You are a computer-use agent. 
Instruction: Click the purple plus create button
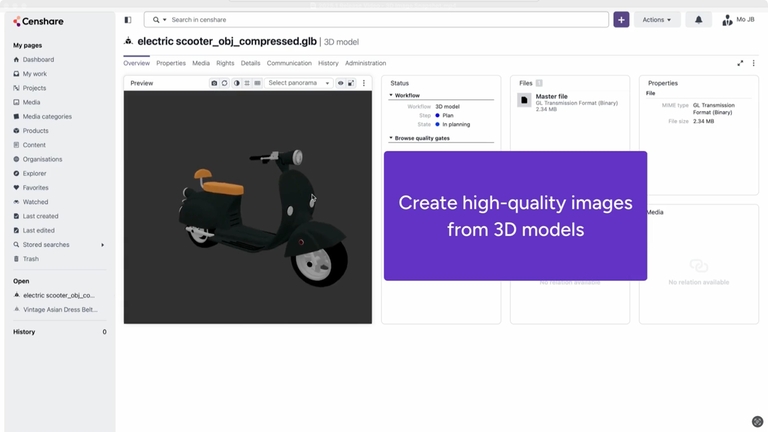pyautogui.click(x=621, y=20)
